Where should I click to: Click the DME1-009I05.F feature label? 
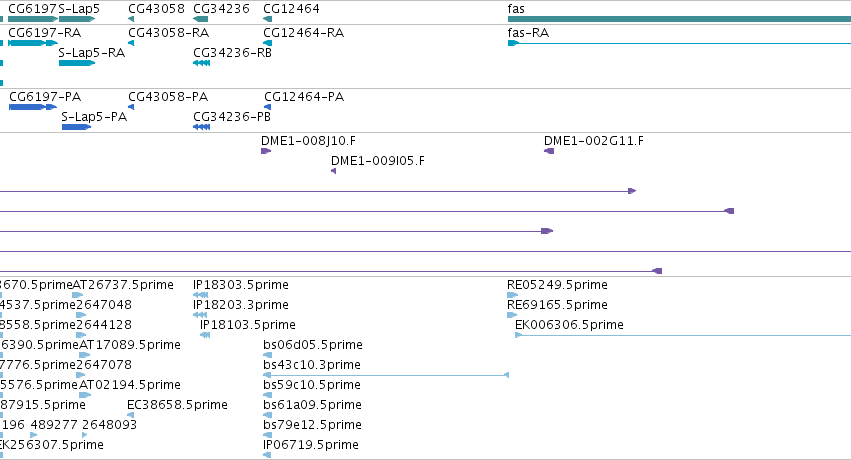click(378, 161)
